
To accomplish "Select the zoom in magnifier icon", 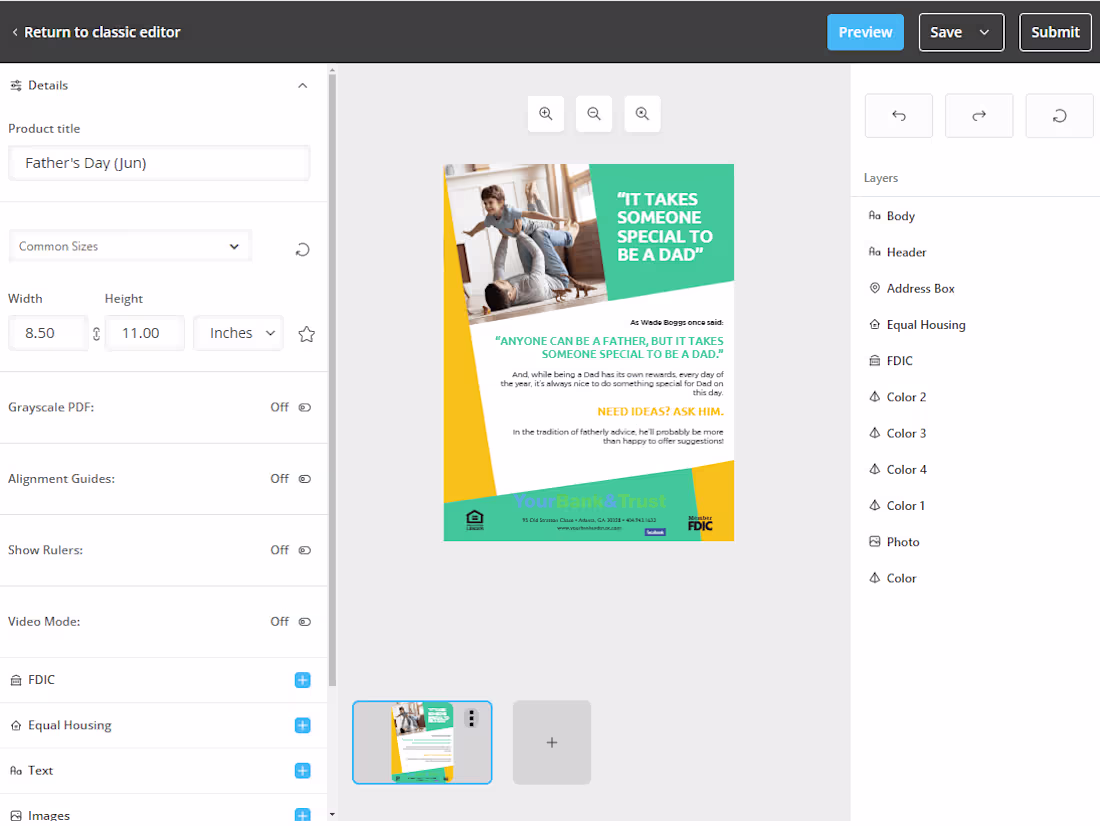I will point(546,113).
